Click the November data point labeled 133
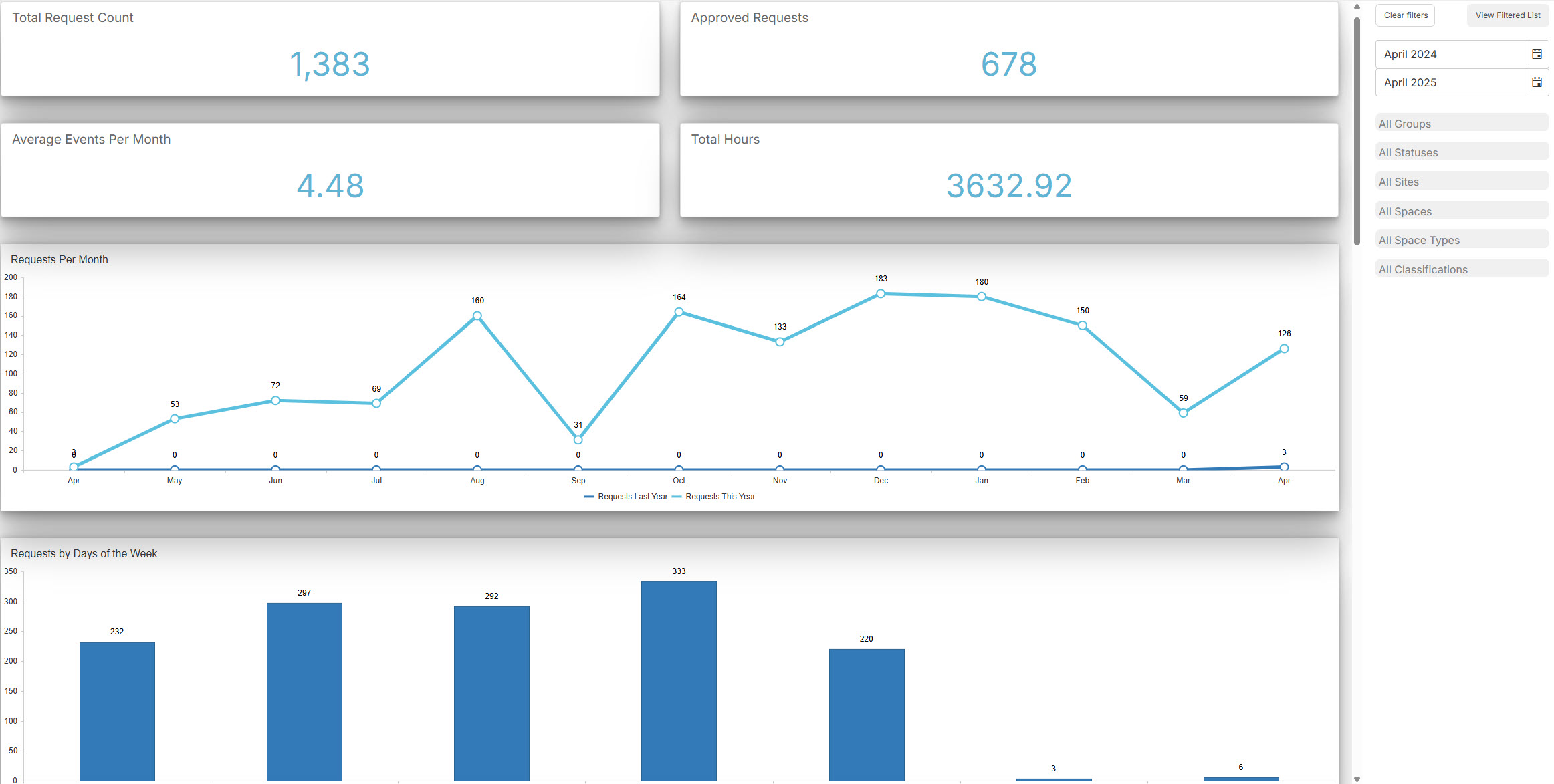The width and height of the screenshot is (1554, 784). pyautogui.click(x=780, y=342)
